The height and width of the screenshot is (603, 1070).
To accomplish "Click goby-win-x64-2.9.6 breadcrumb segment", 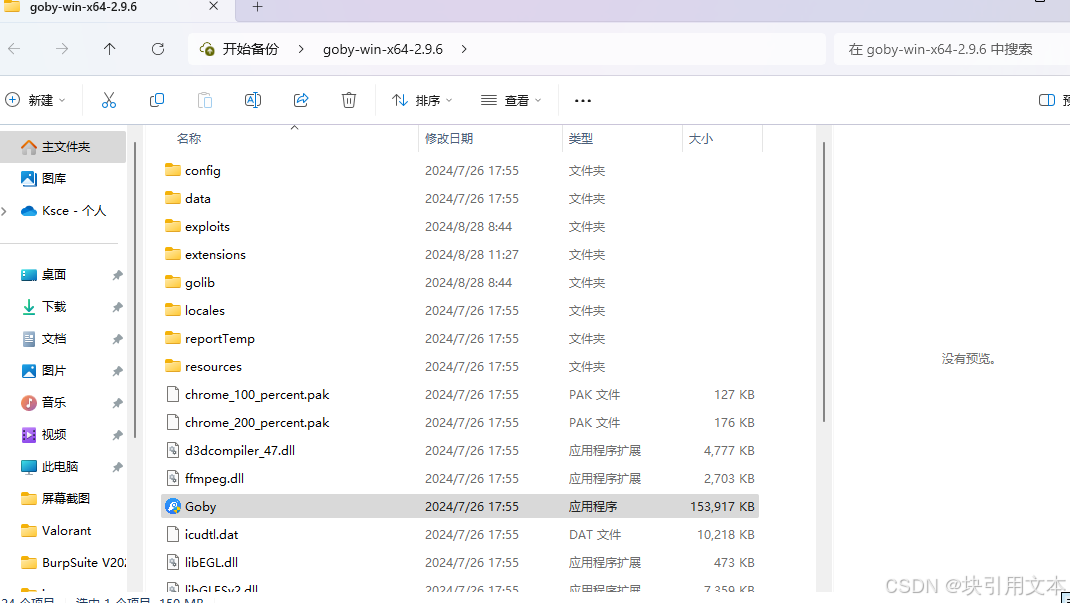I will click(383, 49).
